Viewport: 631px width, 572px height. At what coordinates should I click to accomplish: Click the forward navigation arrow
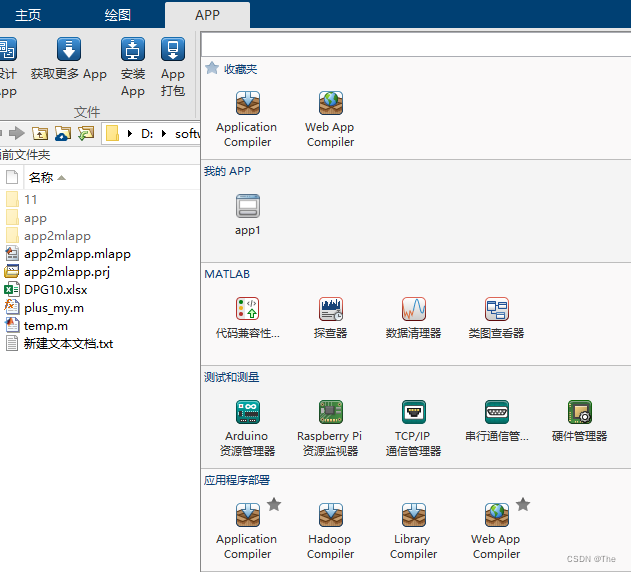tap(17, 133)
